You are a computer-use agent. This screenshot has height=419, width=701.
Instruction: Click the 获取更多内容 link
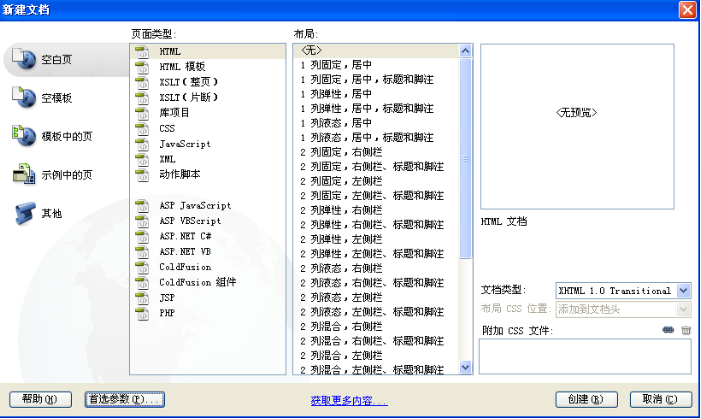349,401
